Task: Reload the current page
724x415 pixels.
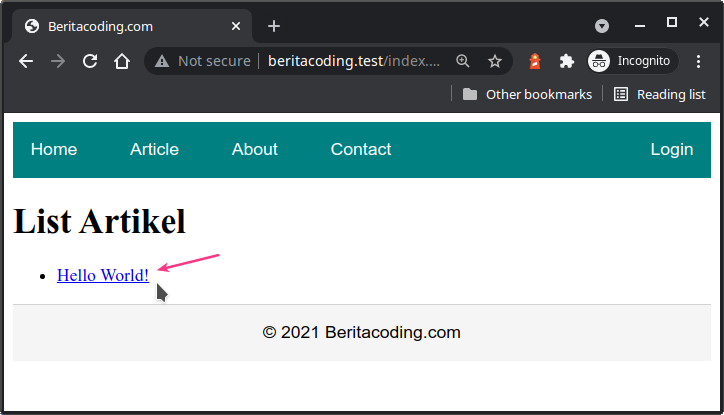Action: point(90,61)
